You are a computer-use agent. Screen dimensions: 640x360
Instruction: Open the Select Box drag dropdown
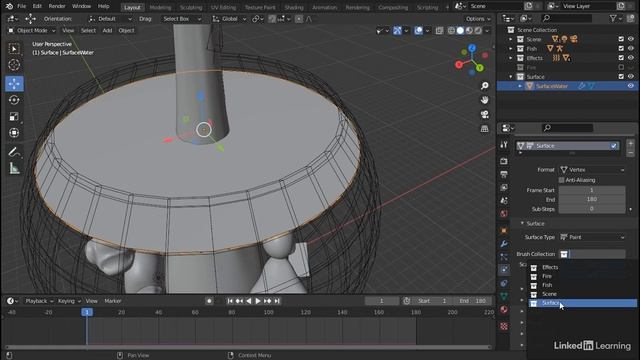(x=182, y=19)
